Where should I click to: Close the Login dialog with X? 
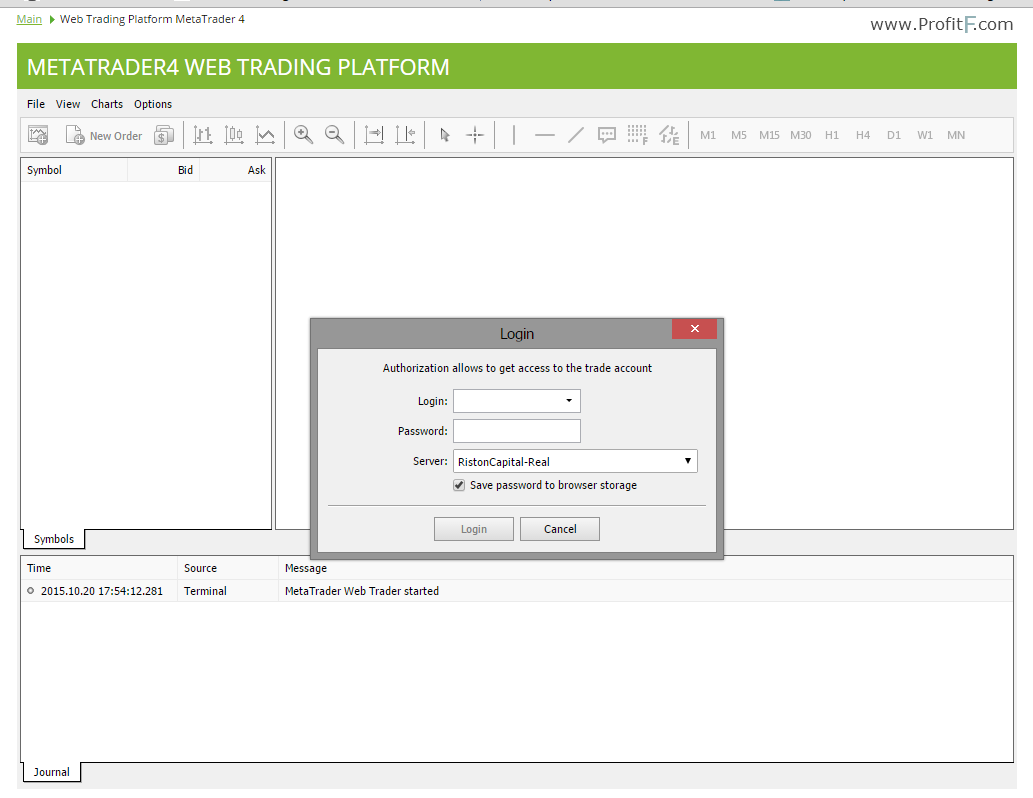(694, 329)
